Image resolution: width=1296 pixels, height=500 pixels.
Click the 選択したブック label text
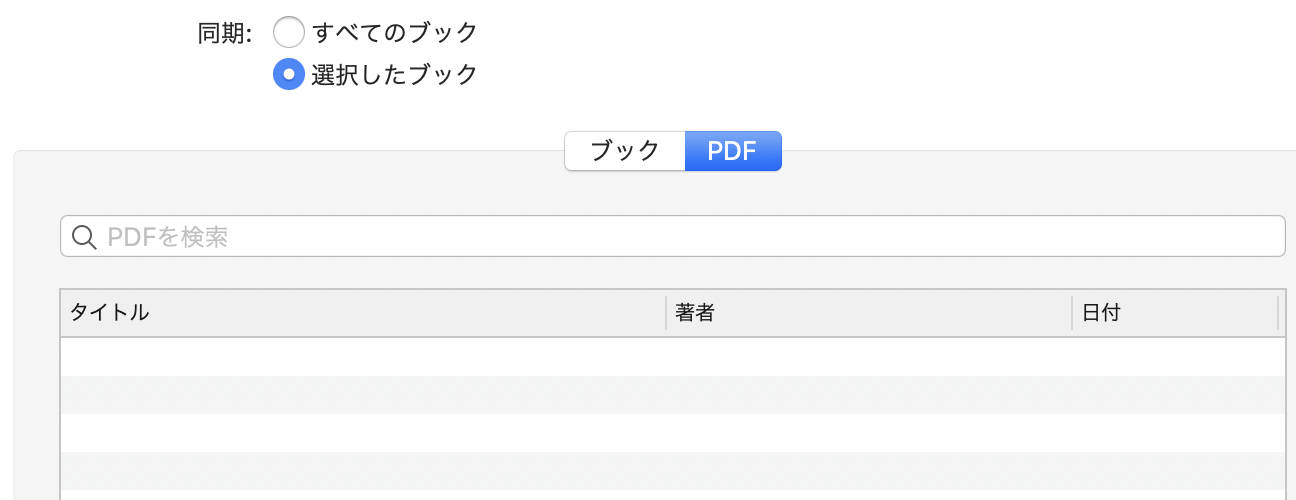point(395,75)
